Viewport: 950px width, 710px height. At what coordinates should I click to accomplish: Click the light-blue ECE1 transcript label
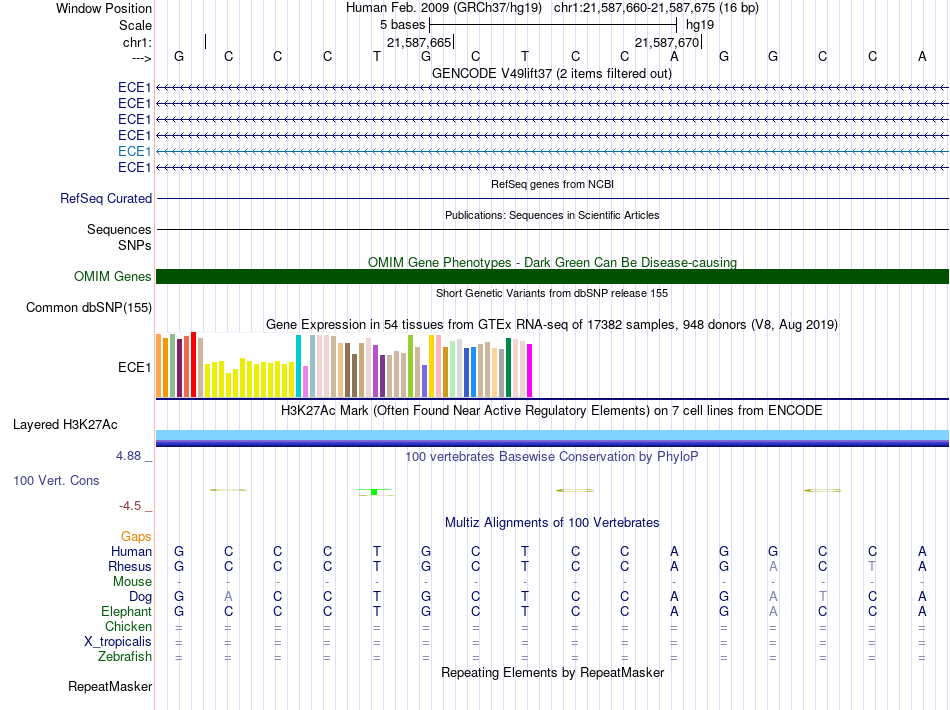134,151
